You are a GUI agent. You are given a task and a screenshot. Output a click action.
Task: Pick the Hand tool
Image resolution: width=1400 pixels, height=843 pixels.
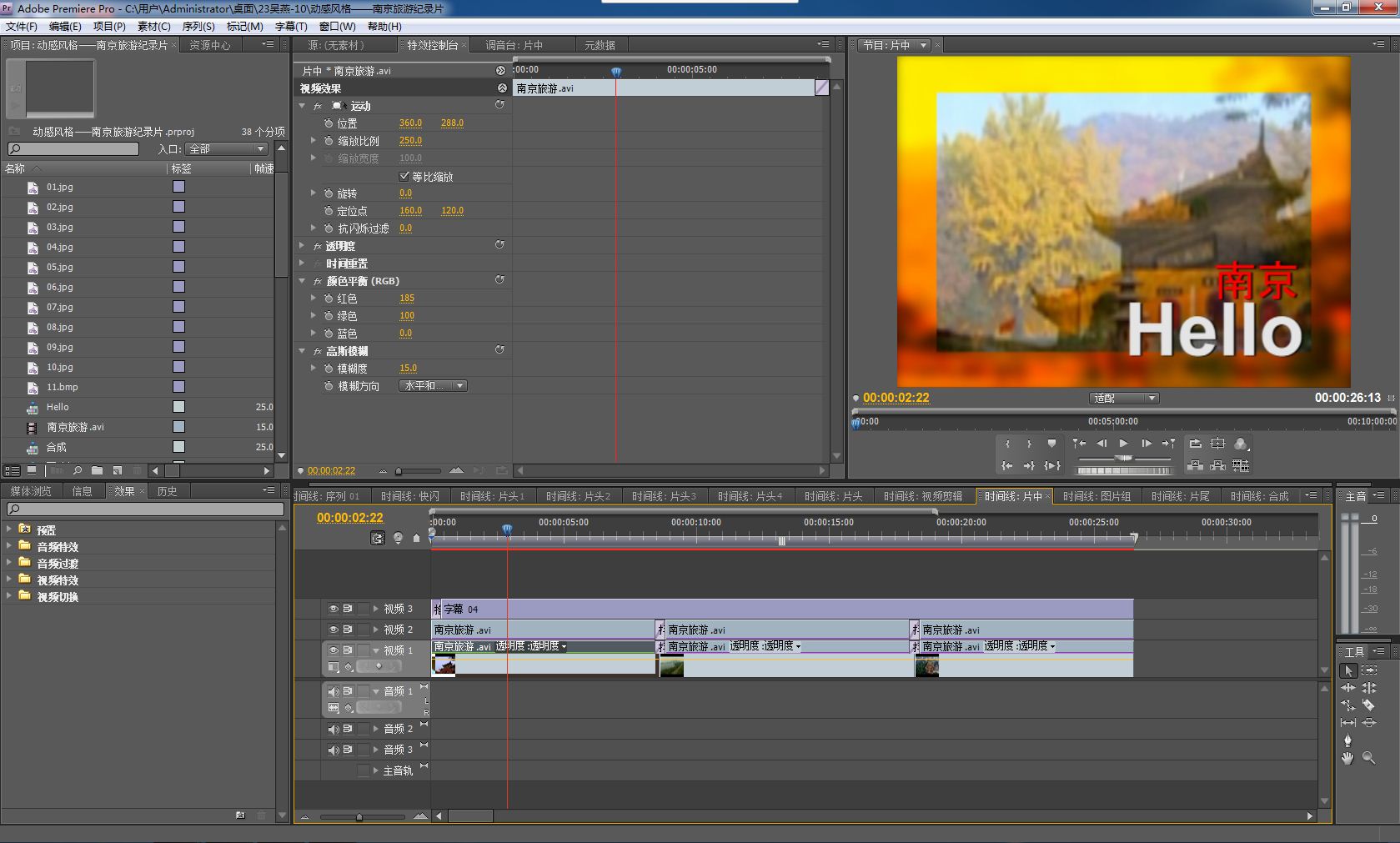1347,758
